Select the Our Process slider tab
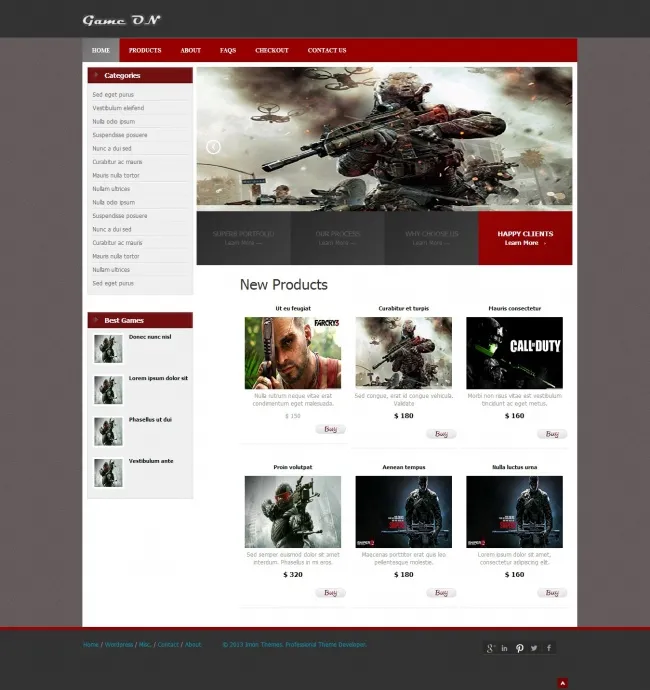650x690 pixels. pyautogui.click(x=338, y=238)
